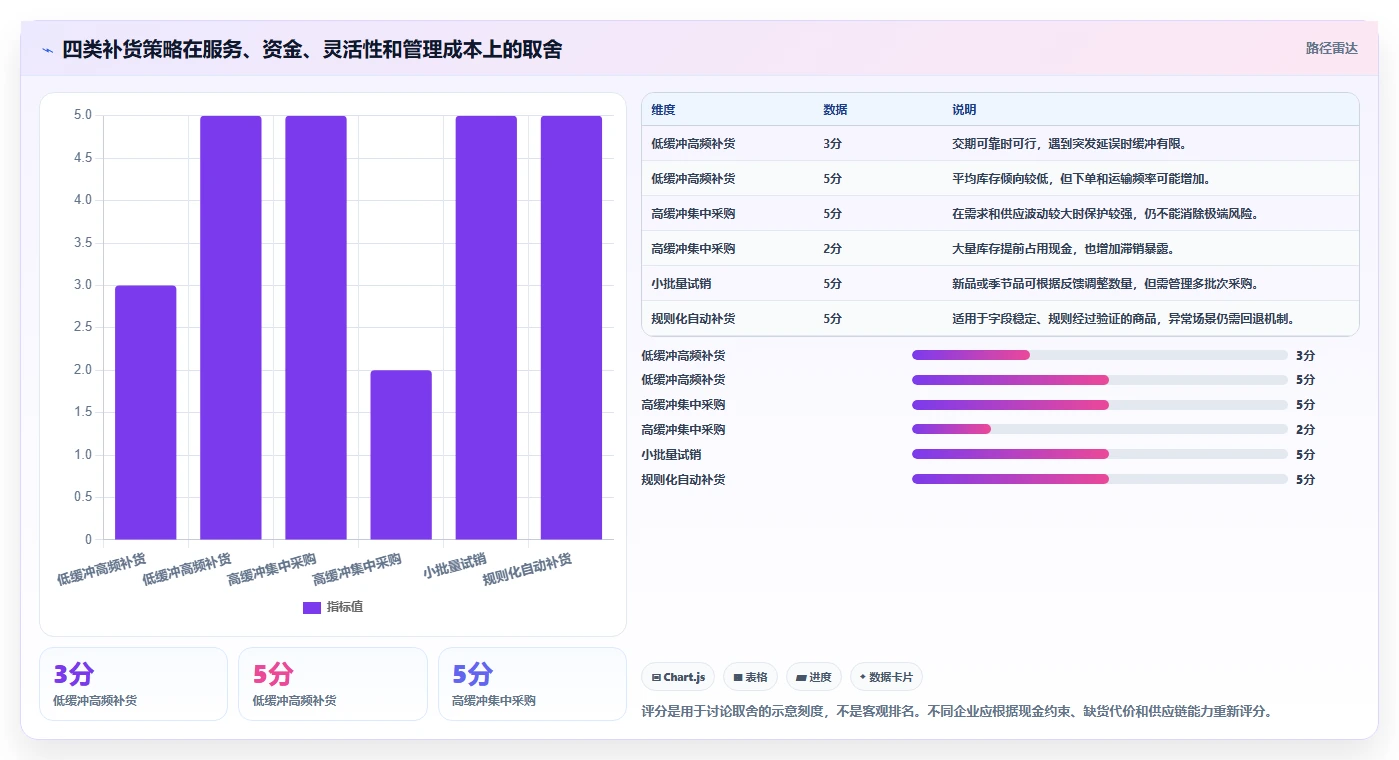Click the 5.0 y-axis tick label
The height and width of the screenshot is (760, 1399).
[x=83, y=115]
